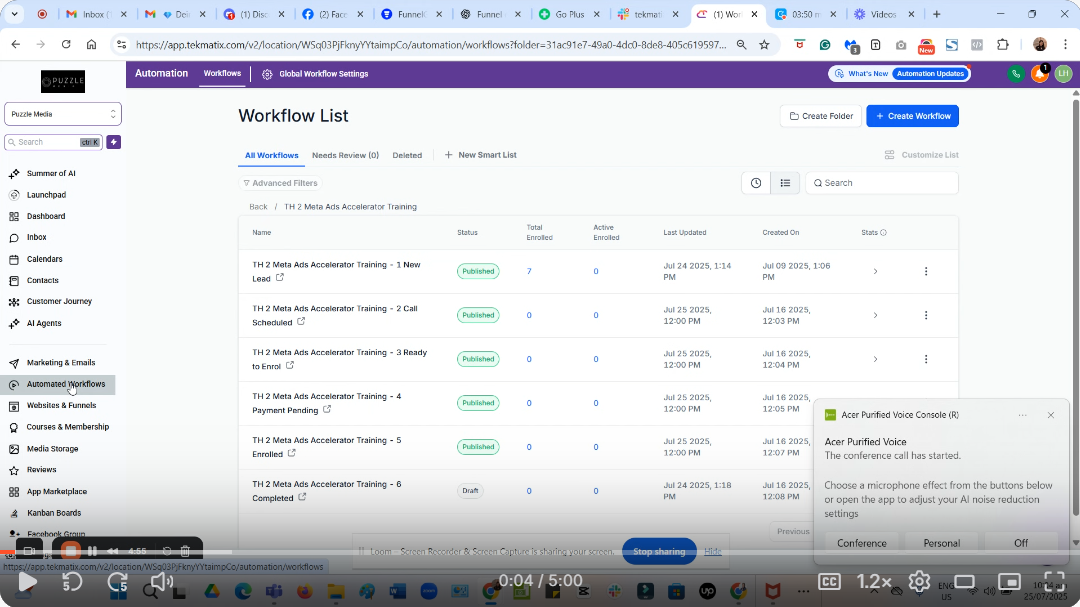Select Conference microphone effect
This screenshot has height=607, width=1080.
click(862, 543)
